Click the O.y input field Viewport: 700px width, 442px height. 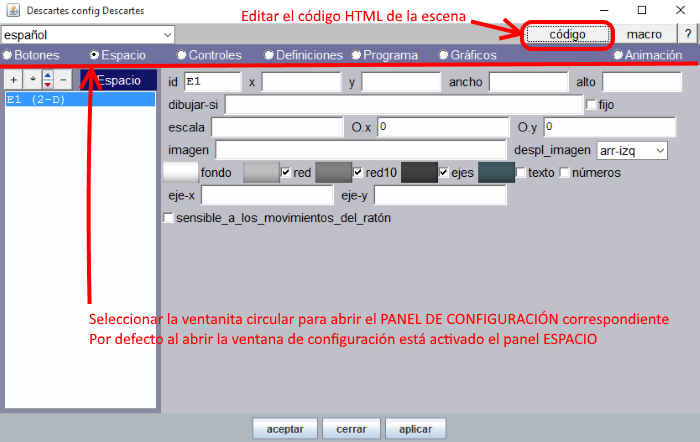tap(610, 127)
